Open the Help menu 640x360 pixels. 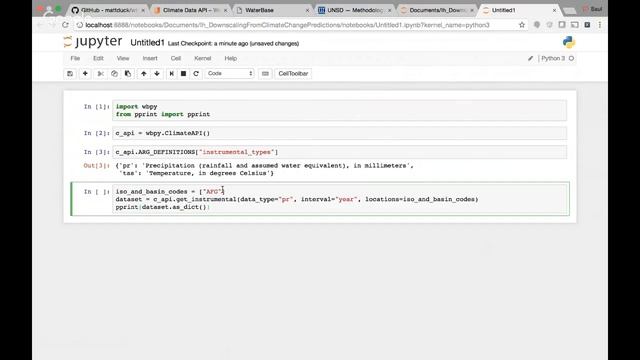pyautogui.click(x=231, y=58)
